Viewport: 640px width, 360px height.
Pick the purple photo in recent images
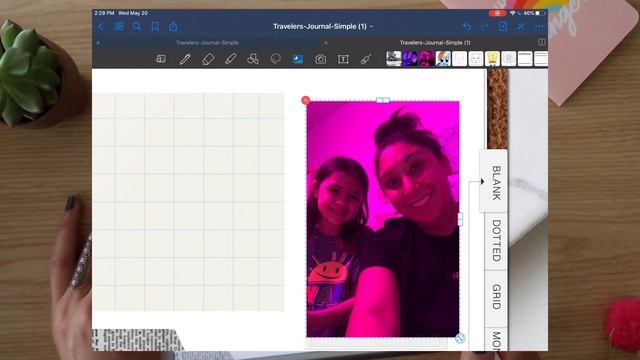tap(410, 59)
